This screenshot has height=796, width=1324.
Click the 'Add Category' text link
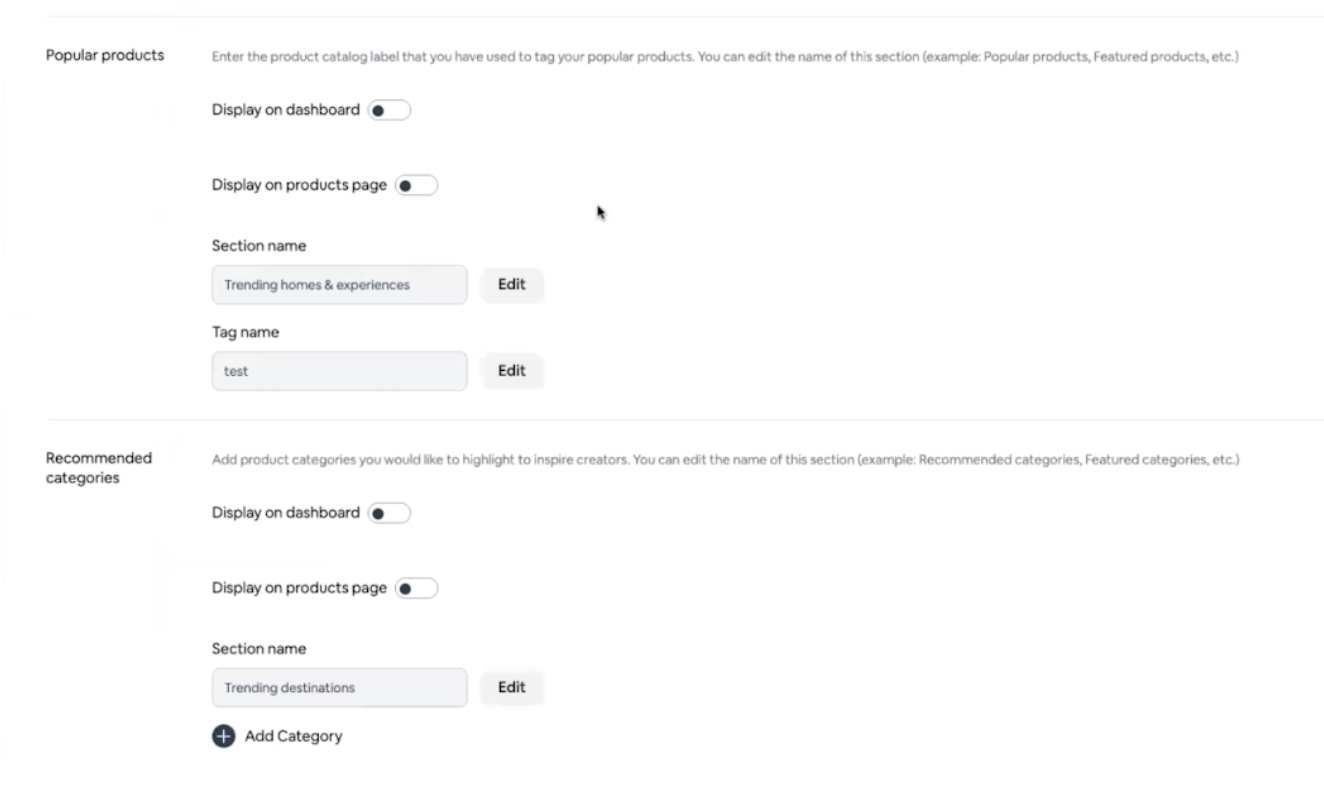[x=293, y=737]
